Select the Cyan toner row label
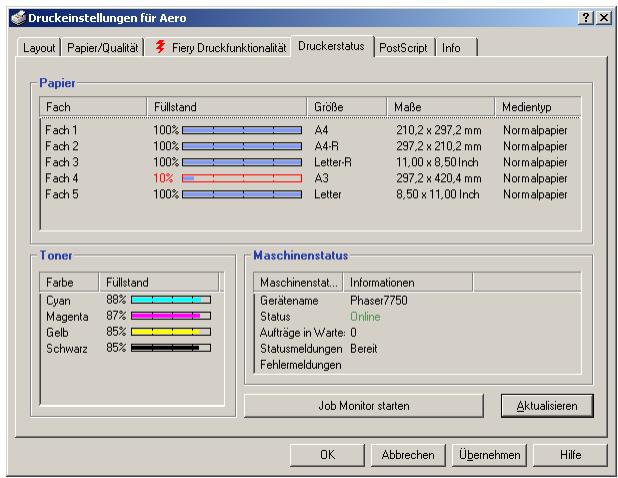Viewport: 618px width, 478px height. (58, 301)
